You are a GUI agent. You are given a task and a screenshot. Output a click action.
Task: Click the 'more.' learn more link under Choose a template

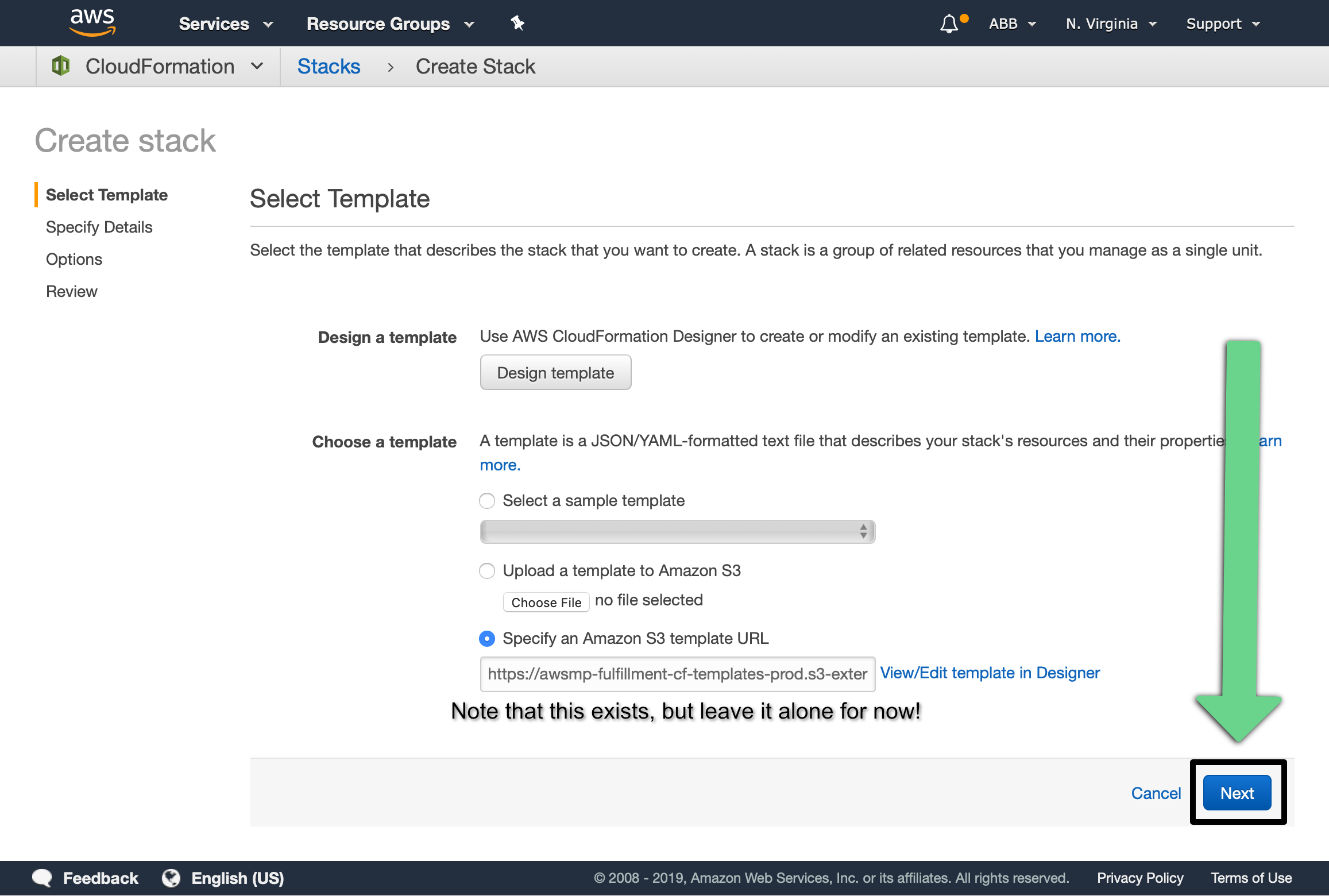(500, 465)
